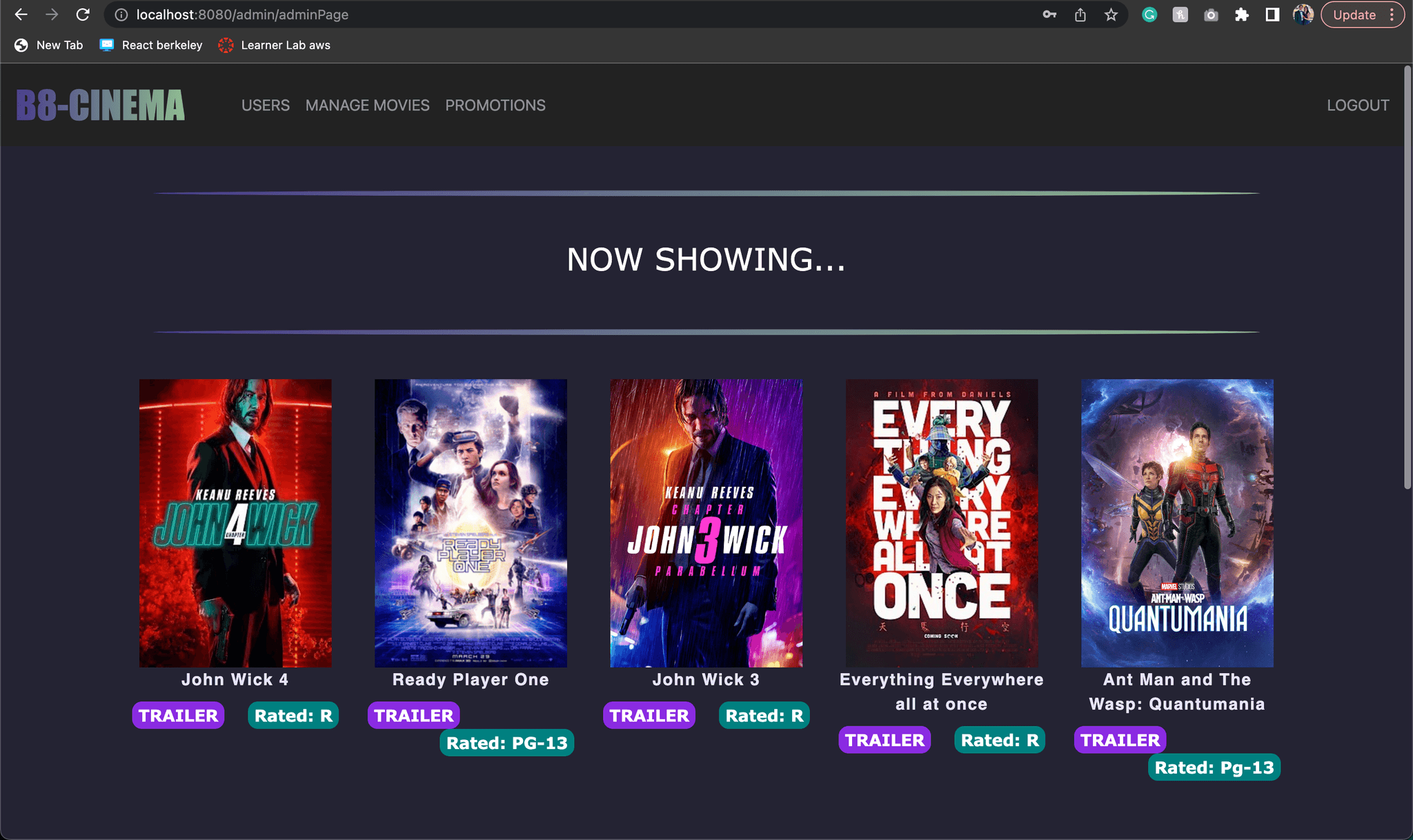Viewport: 1413px width, 840px height.
Task: Click the Rated: PG-13 badge
Action: 507,743
